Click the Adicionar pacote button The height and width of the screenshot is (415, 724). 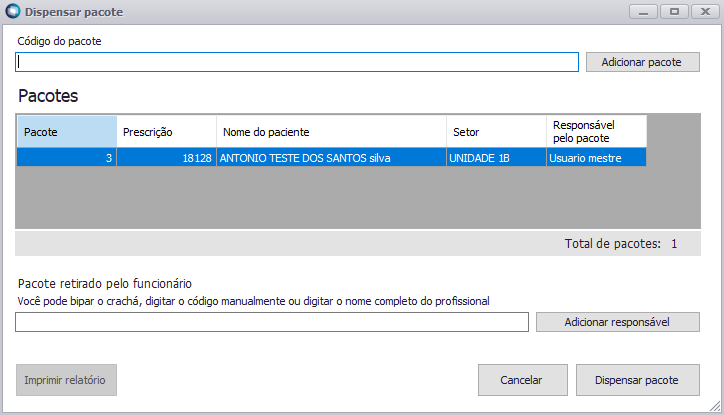click(x=643, y=62)
